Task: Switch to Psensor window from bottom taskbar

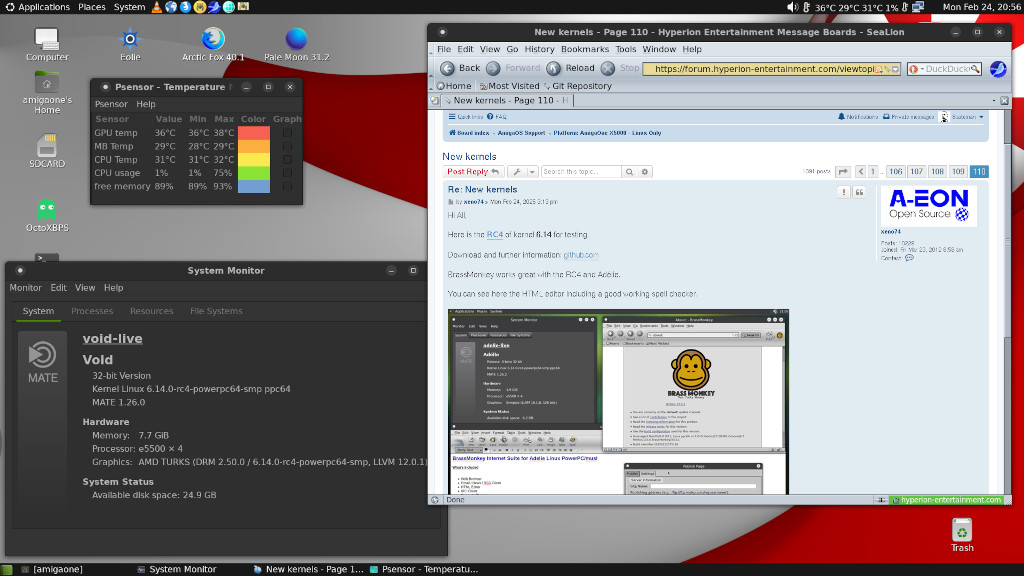Action: click(x=423, y=569)
